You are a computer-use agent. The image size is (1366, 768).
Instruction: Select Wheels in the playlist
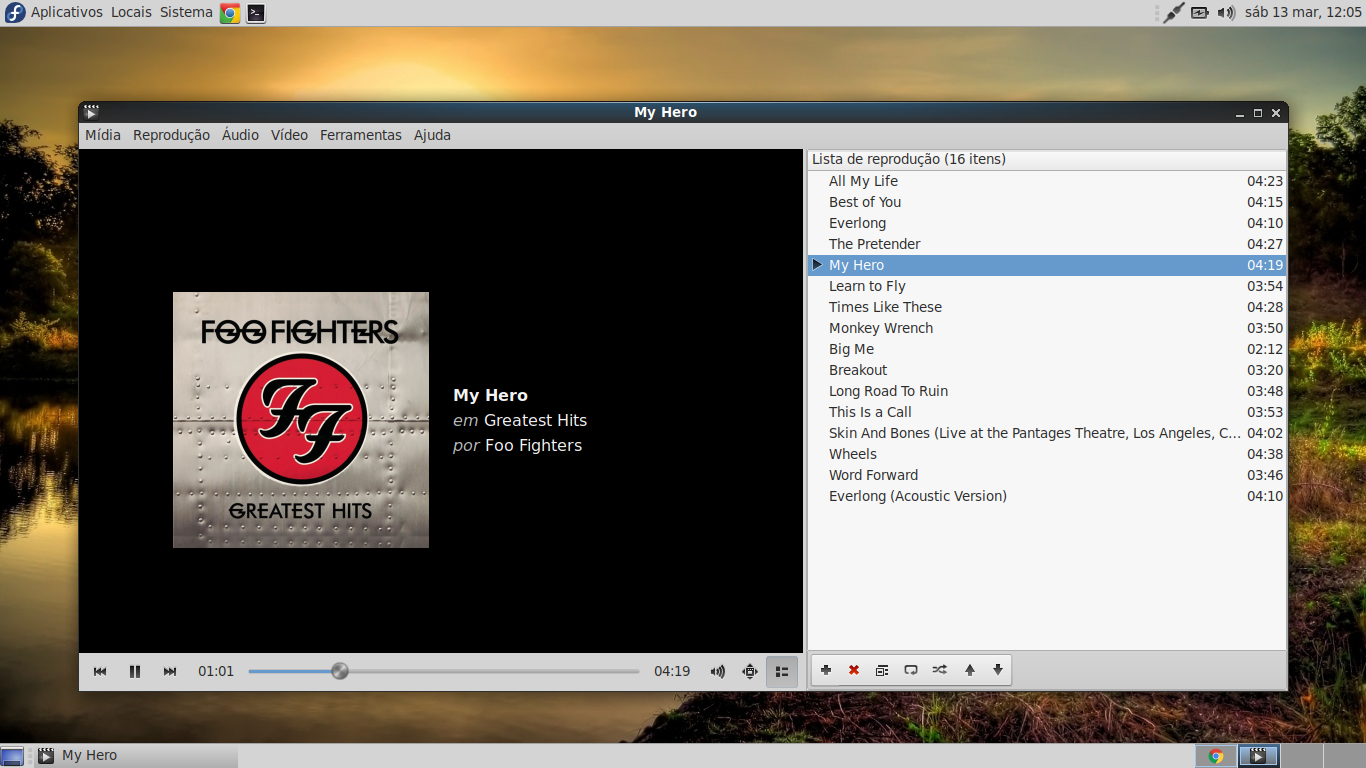point(1047,454)
